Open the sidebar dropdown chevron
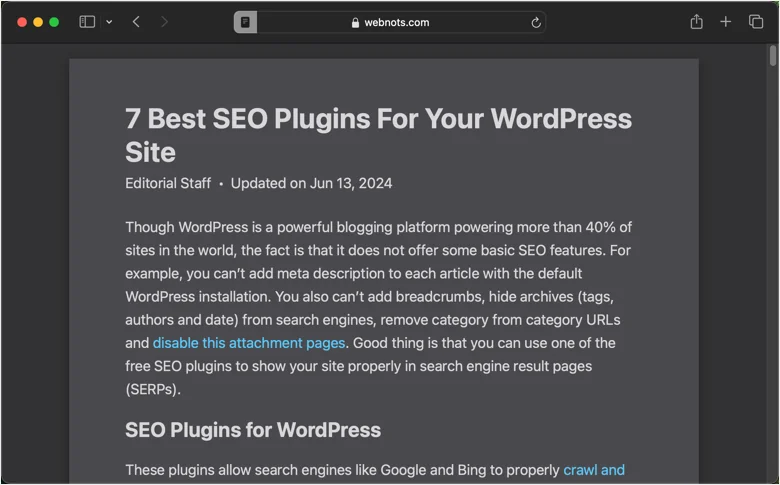 click(x=109, y=22)
